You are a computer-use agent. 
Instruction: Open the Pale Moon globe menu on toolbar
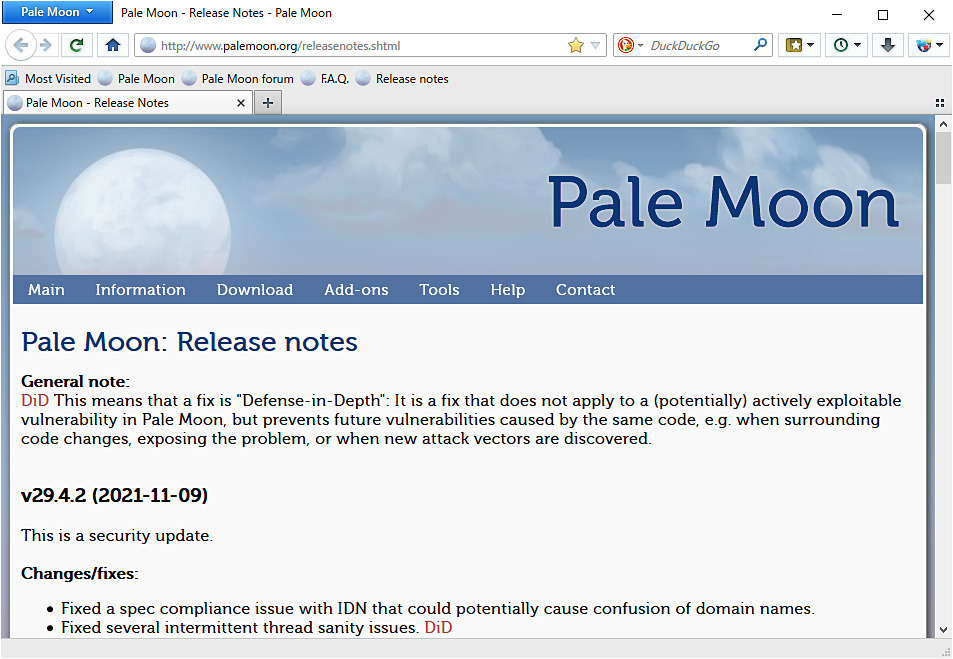(x=925, y=45)
